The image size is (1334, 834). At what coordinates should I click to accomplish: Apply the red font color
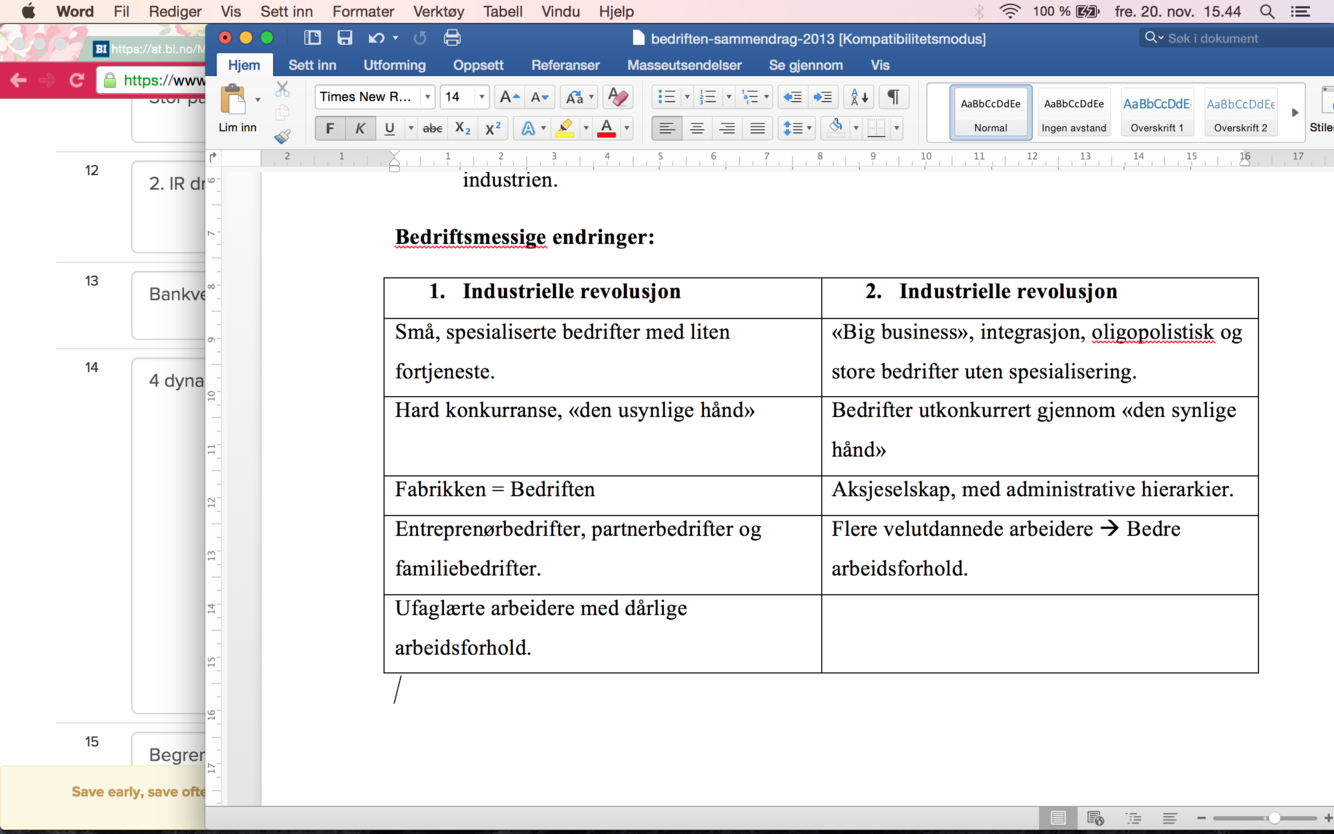pos(606,128)
